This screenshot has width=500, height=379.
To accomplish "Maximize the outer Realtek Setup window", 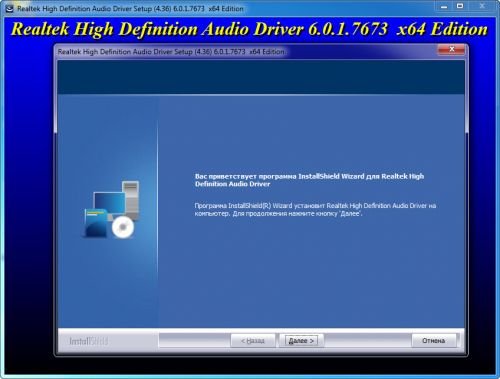I will (x=460, y=6).
